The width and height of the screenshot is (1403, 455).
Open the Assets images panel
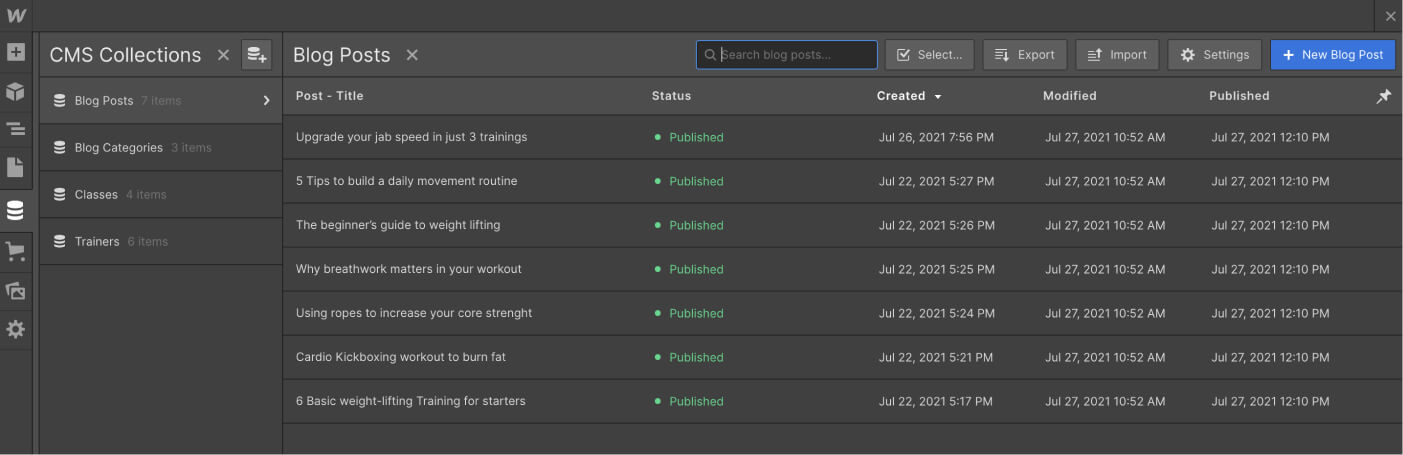(x=15, y=291)
